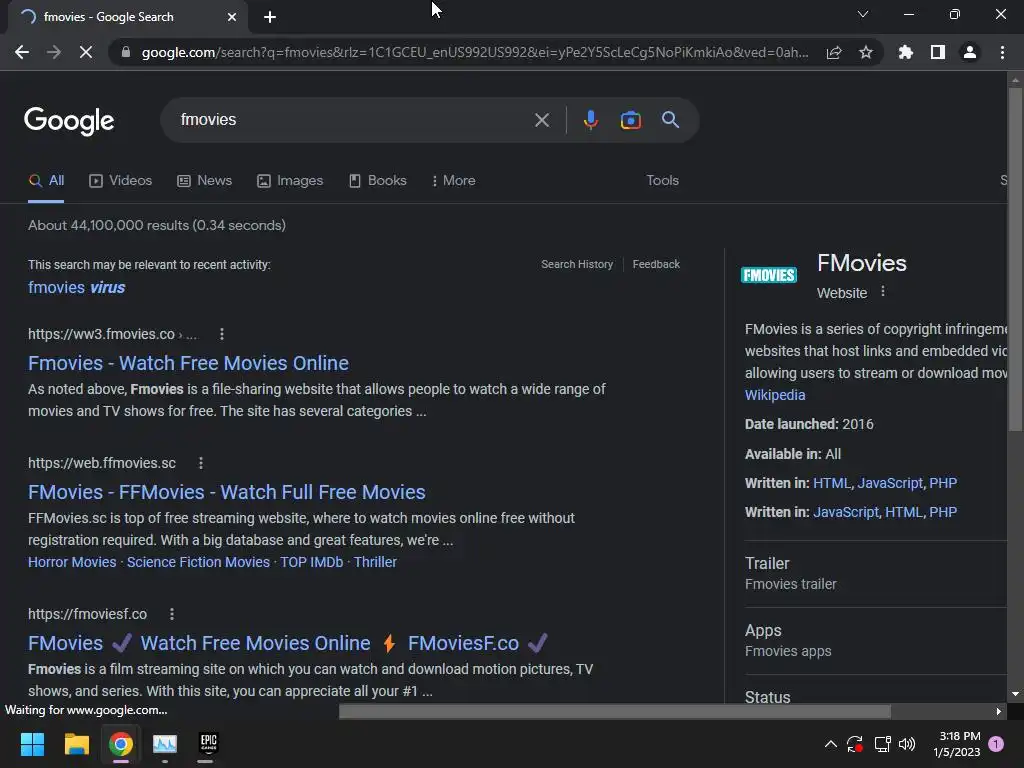Image resolution: width=1024 pixels, height=768 pixels.
Task: Bookmark this tab with the star icon
Action: coord(865,52)
